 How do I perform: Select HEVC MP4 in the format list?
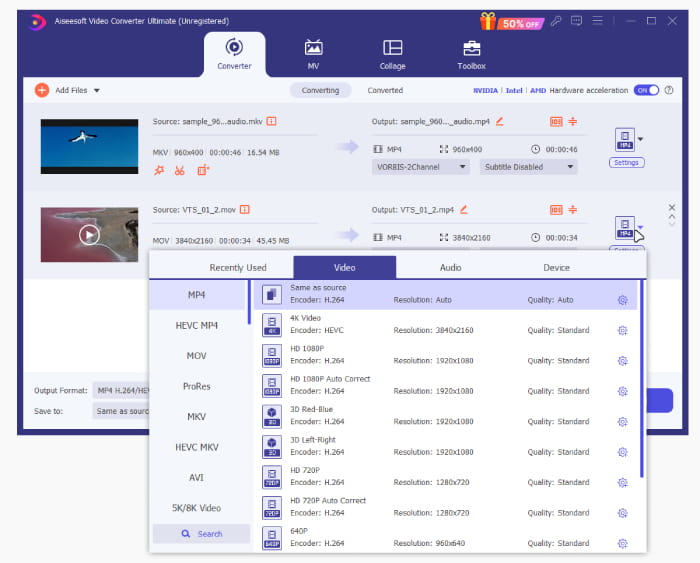[196, 325]
